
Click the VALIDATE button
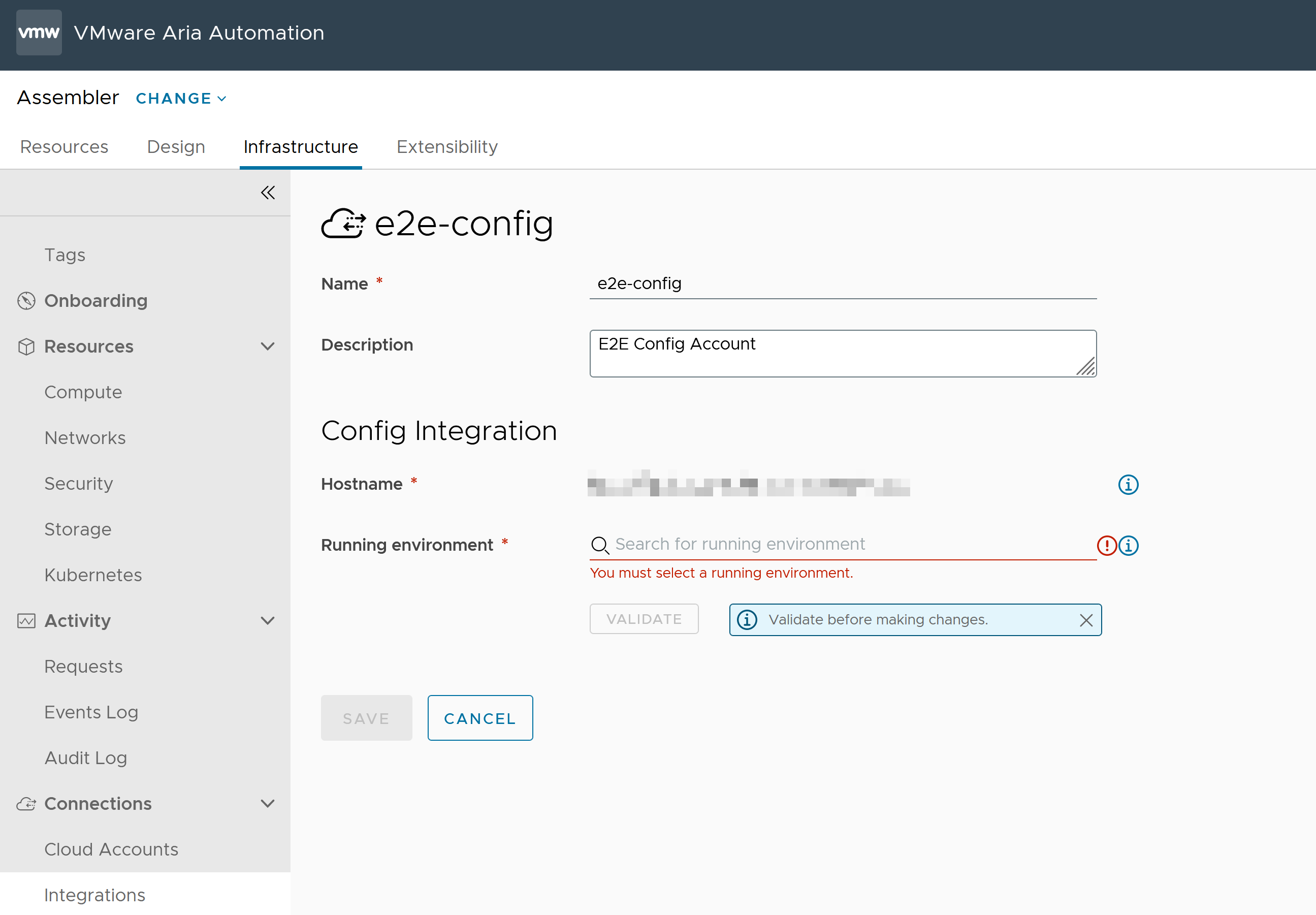pyautogui.click(x=644, y=619)
